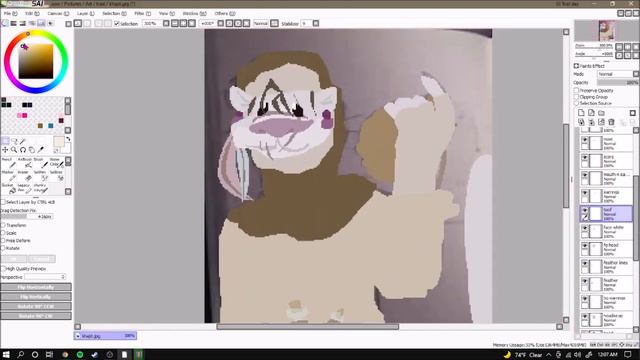Screen dimensions: 640x360
Task: Choose the Brush tool
Action: (40, 162)
